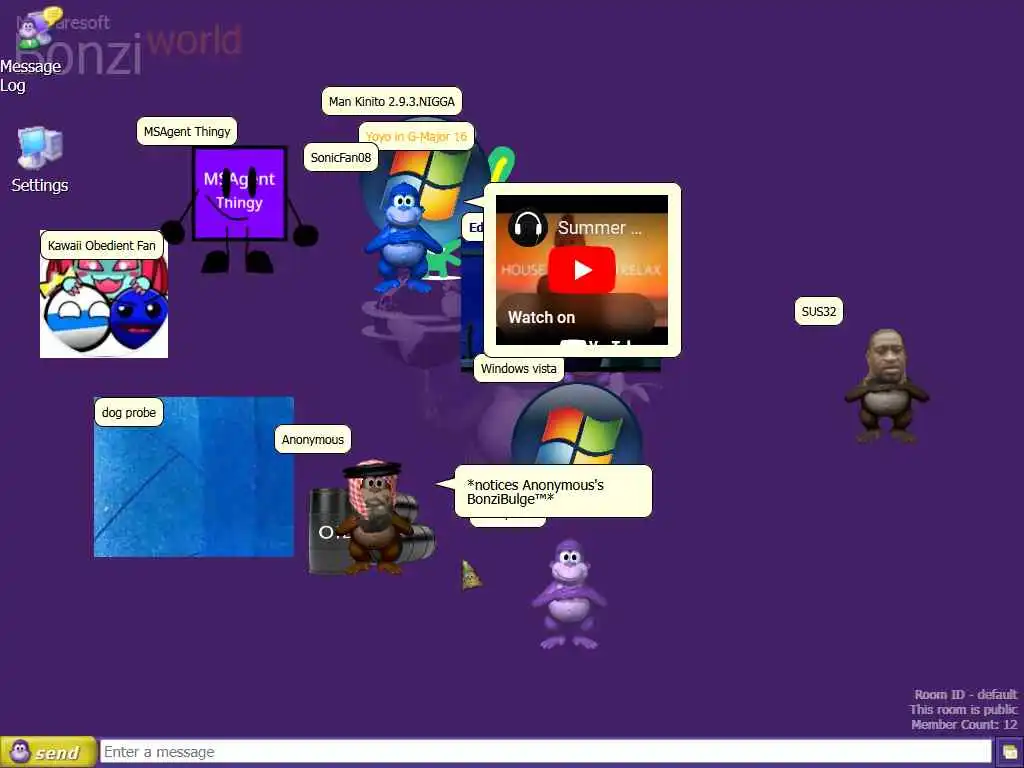Select the blue Bonzi SonicFan08 character
The image size is (1024, 768).
click(402, 238)
